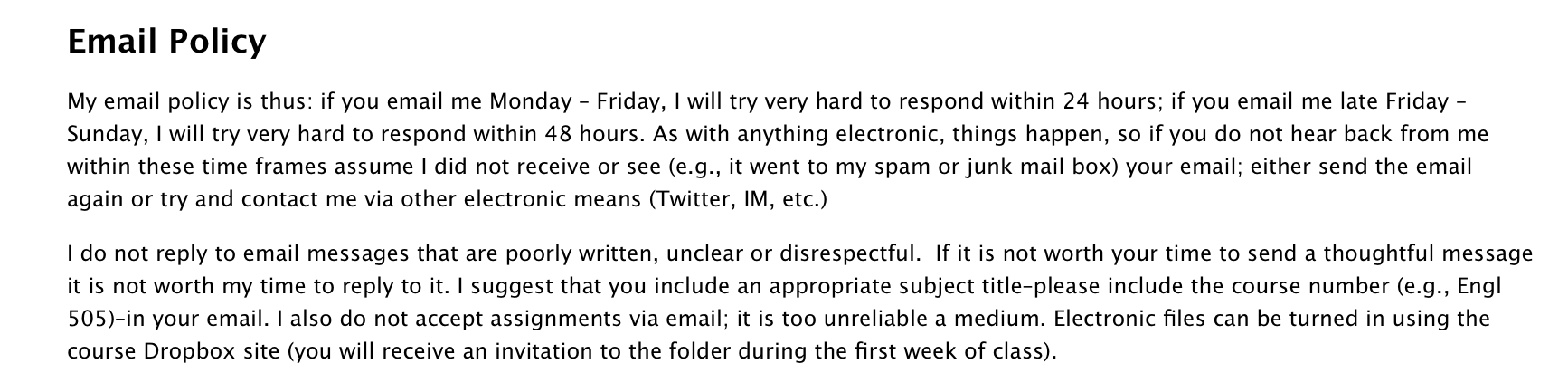Click the Email Policy heading
Viewport: 1568px width, 373px height.
(167, 42)
